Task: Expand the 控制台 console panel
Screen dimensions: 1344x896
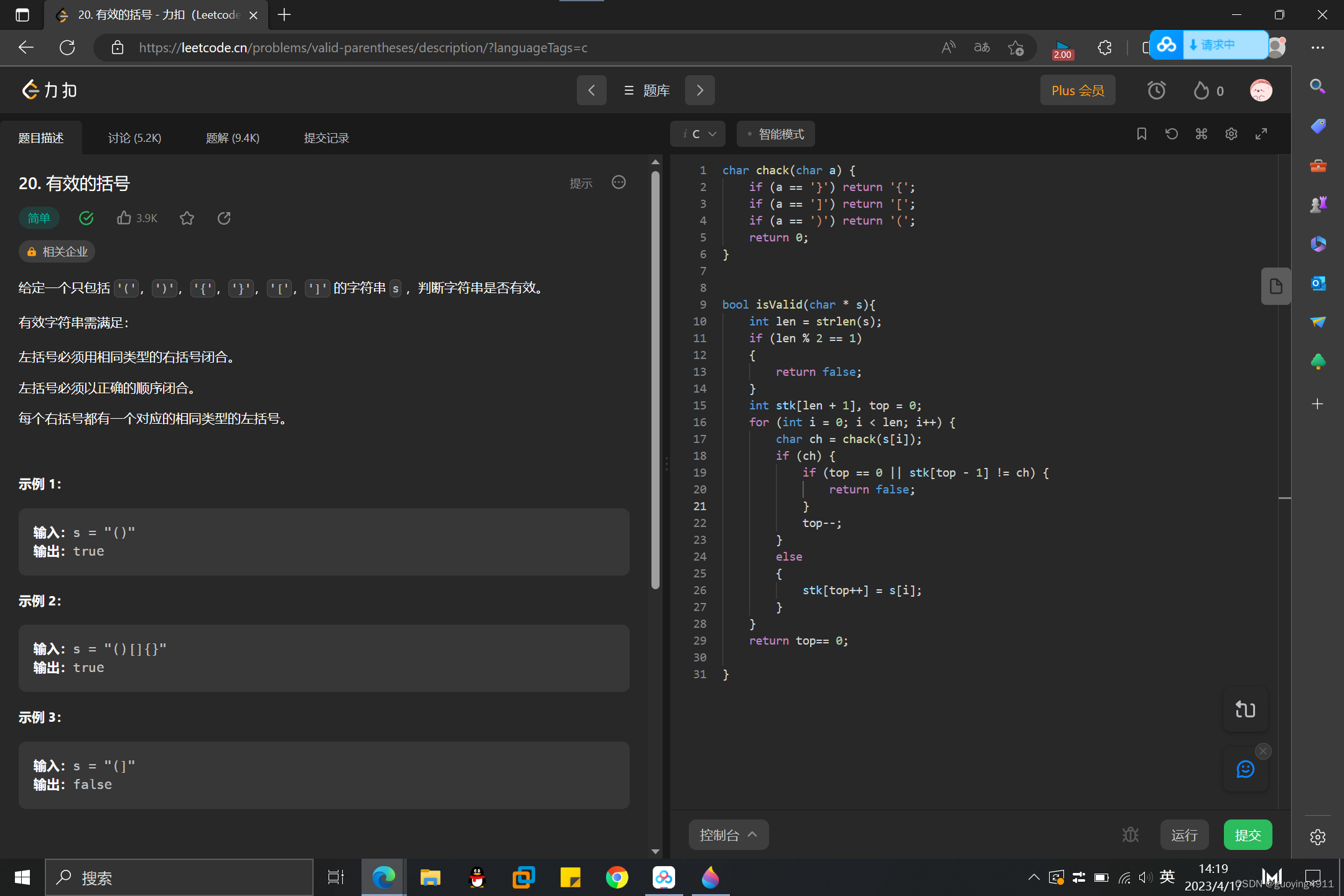Action: tap(728, 834)
